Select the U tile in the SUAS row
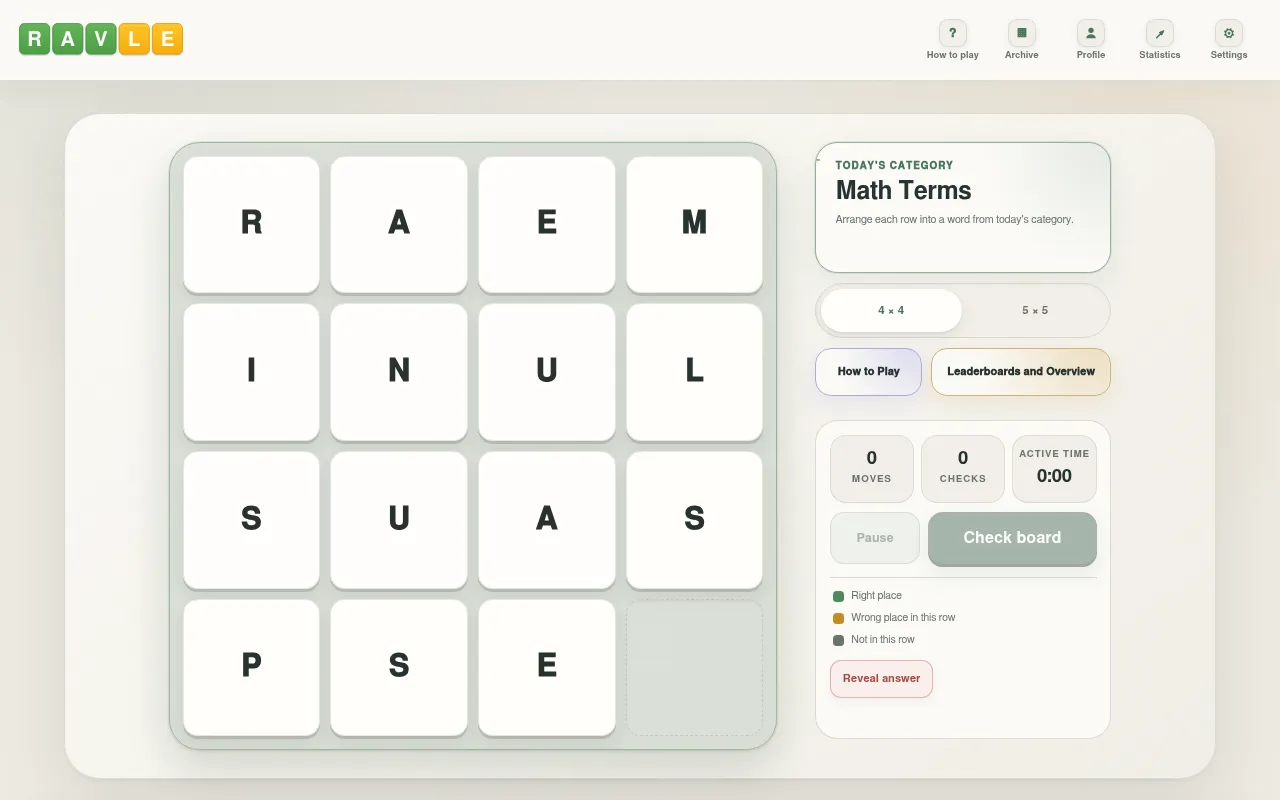This screenshot has height=800, width=1280. 399,520
